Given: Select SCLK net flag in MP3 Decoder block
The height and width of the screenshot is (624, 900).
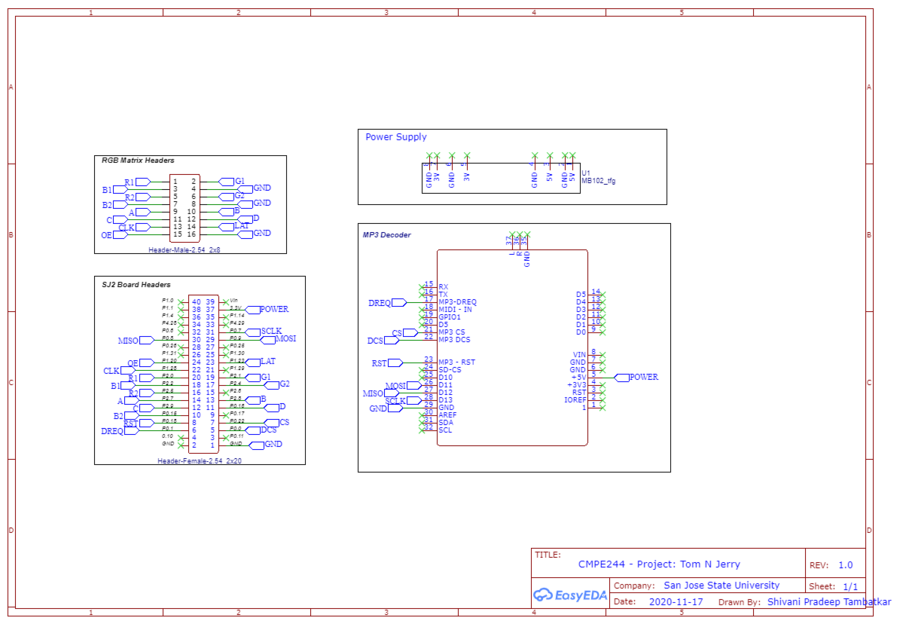Looking at the screenshot, I should (x=404, y=401).
